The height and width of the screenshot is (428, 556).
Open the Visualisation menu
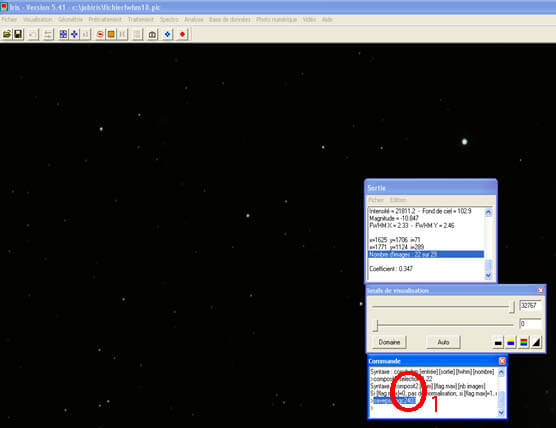[x=38, y=20]
